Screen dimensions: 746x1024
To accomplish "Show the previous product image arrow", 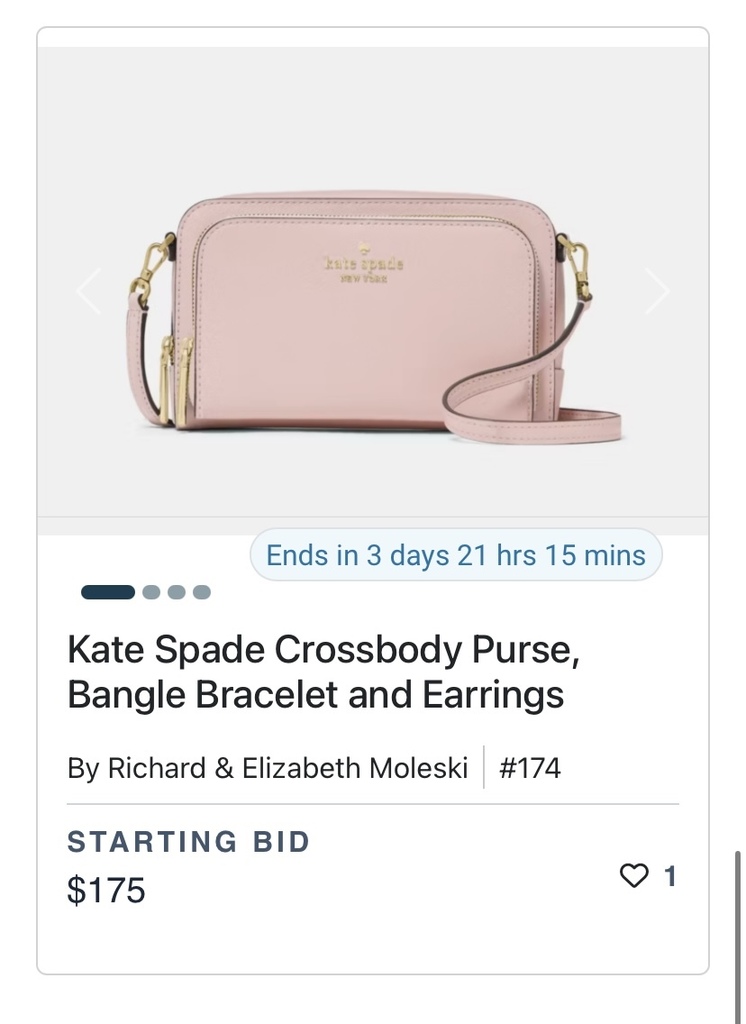I will (90, 292).
